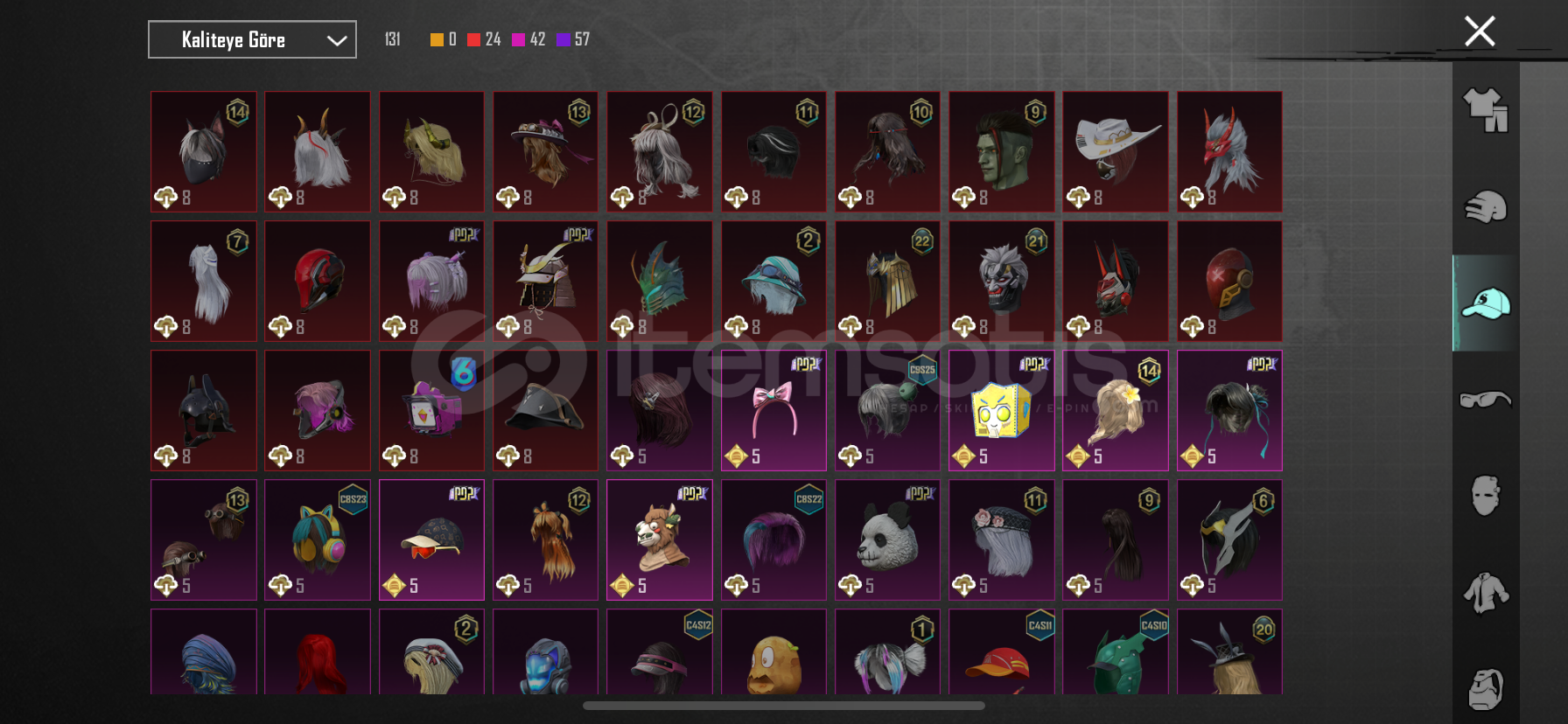Image resolution: width=1568 pixels, height=724 pixels.
Task: Click the dropdown chevron arrow
Action: (x=337, y=40)
